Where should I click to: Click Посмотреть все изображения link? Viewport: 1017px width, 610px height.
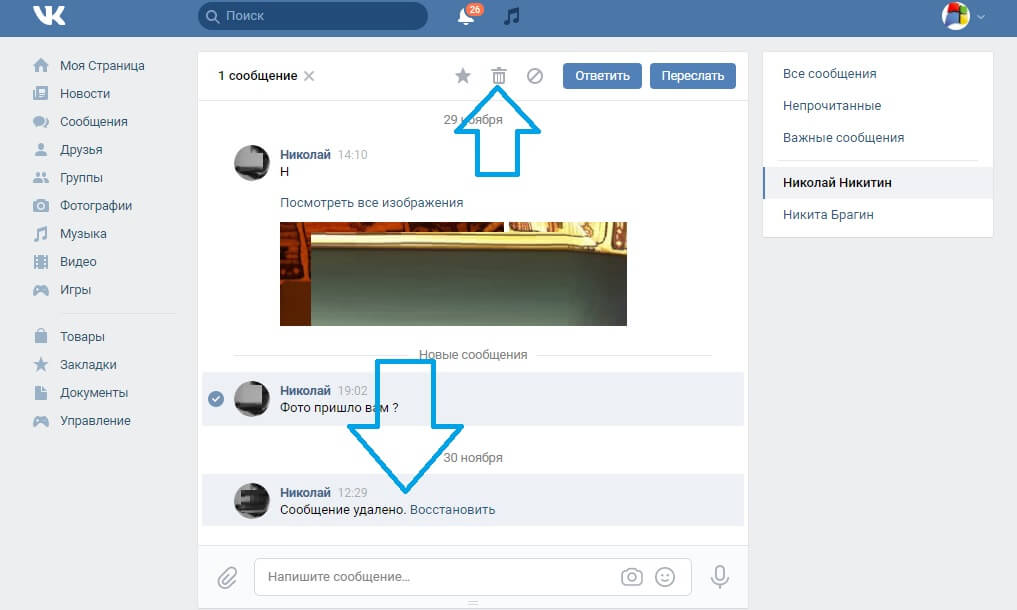pos(372,202)
